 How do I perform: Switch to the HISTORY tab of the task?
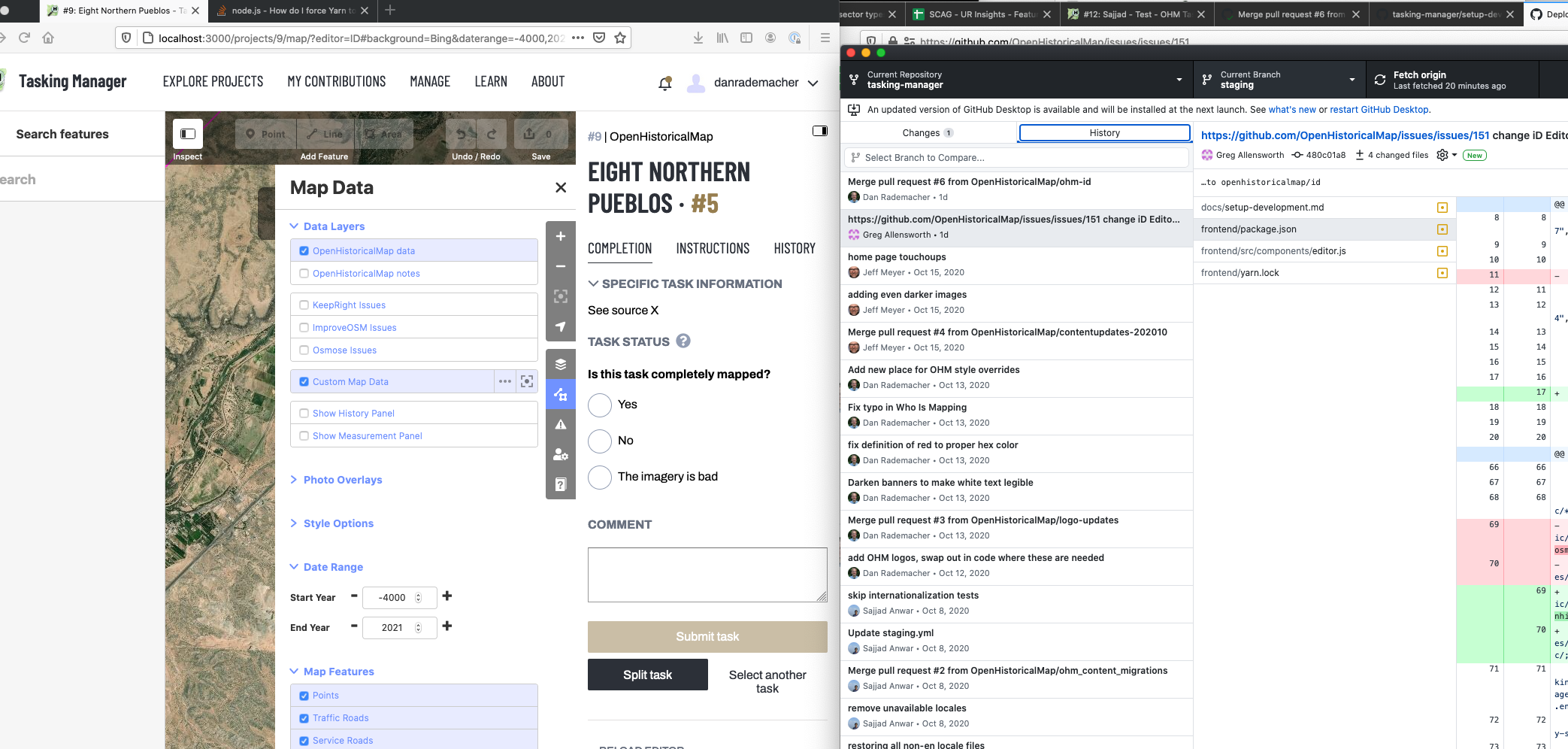[794, 248]
